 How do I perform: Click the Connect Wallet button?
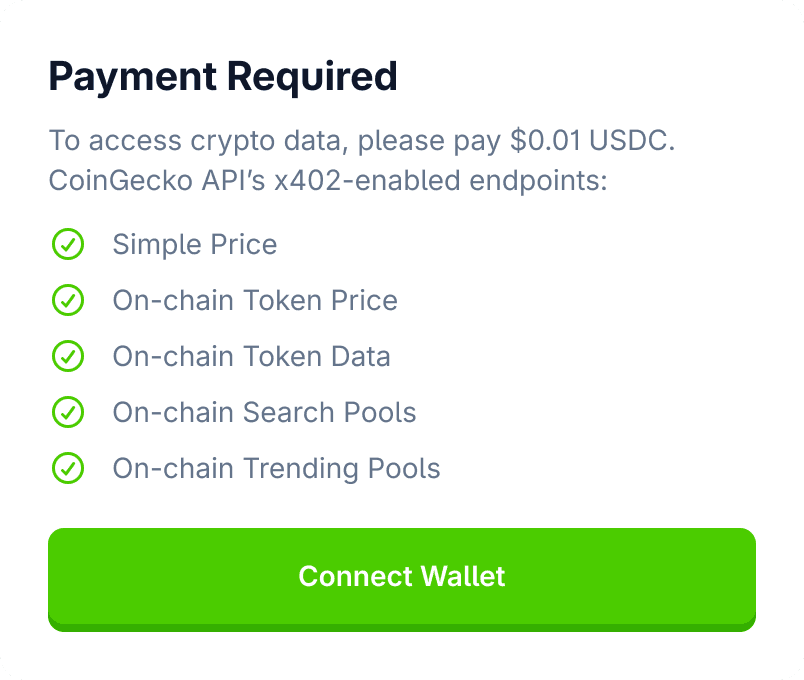coord(401,579)
